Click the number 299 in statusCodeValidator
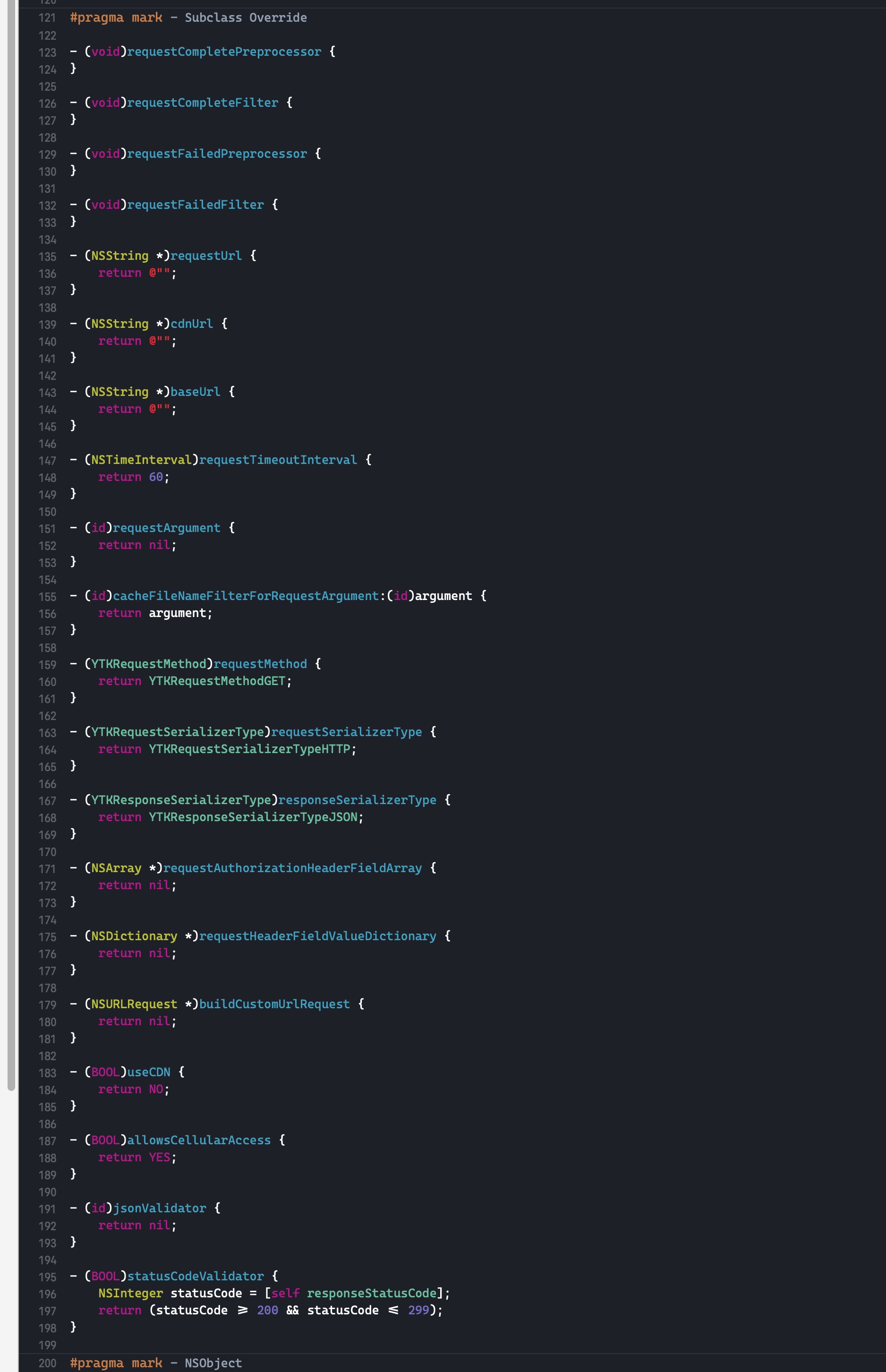This screenshot has width=886, height=1372. (418, 1311)
